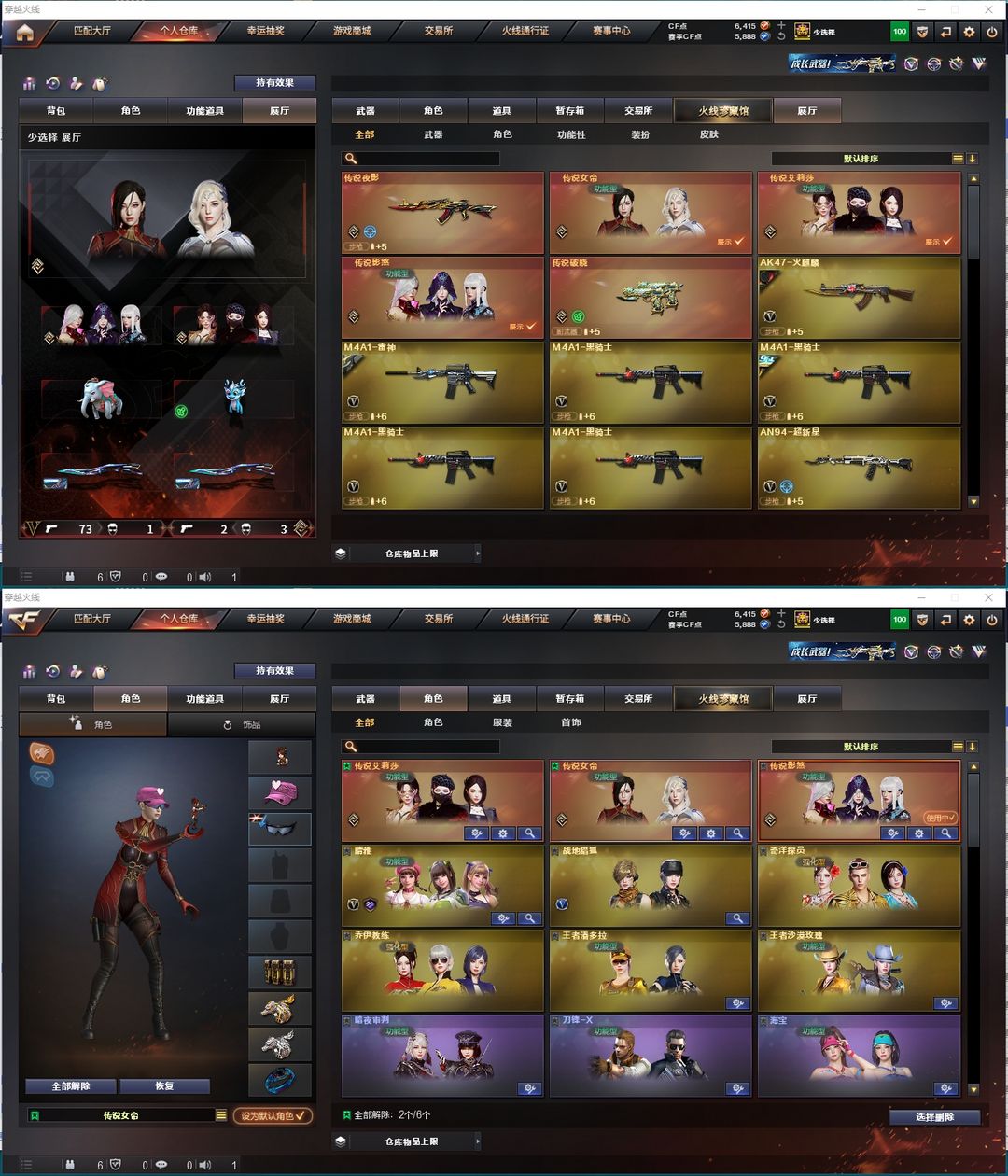The image size is (1008, 1176).
Task: Choose 皮肤 filter in the upper window
Action: (x=709, y=134)
